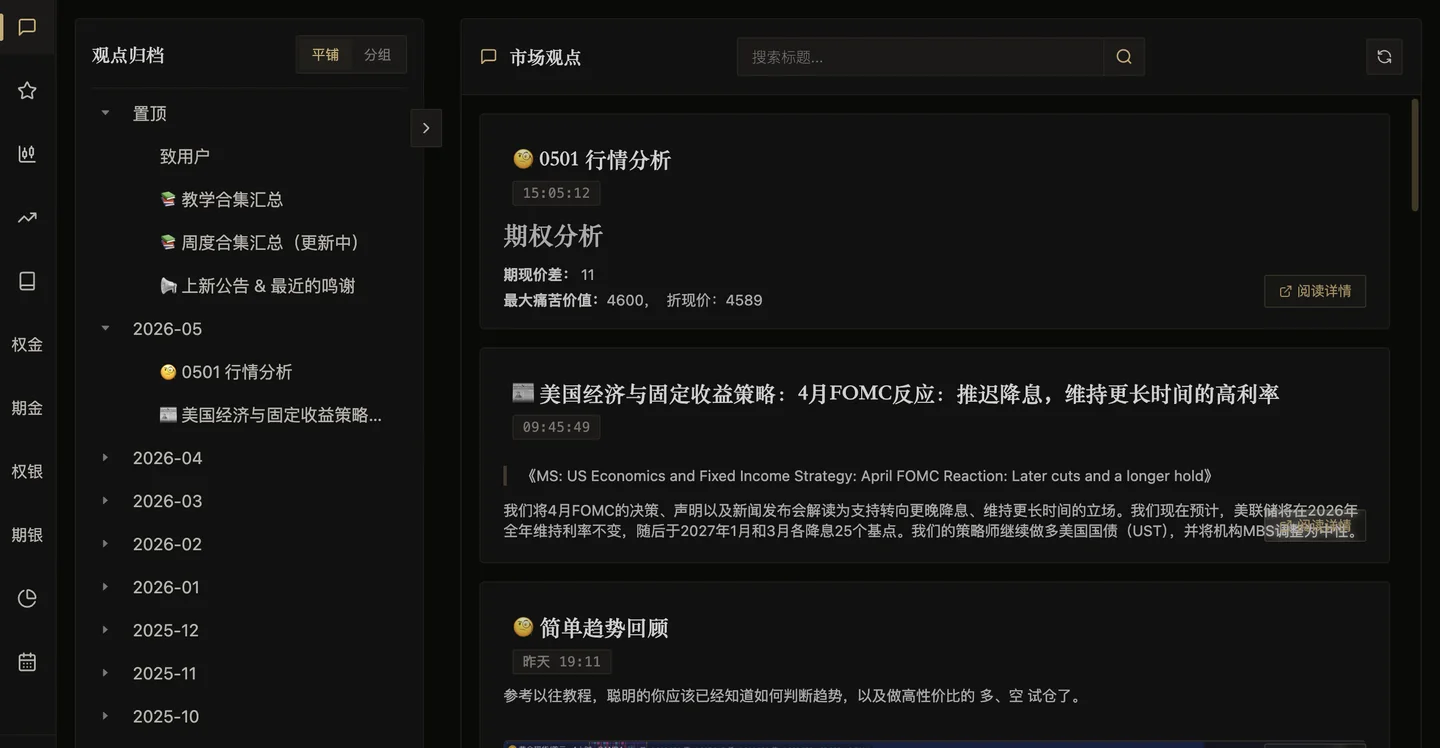Click the MS: US Economics quoted subtitle
The width and height of the screenshot is (1440, 748).
pyautogui.click(x=868, y=476)
